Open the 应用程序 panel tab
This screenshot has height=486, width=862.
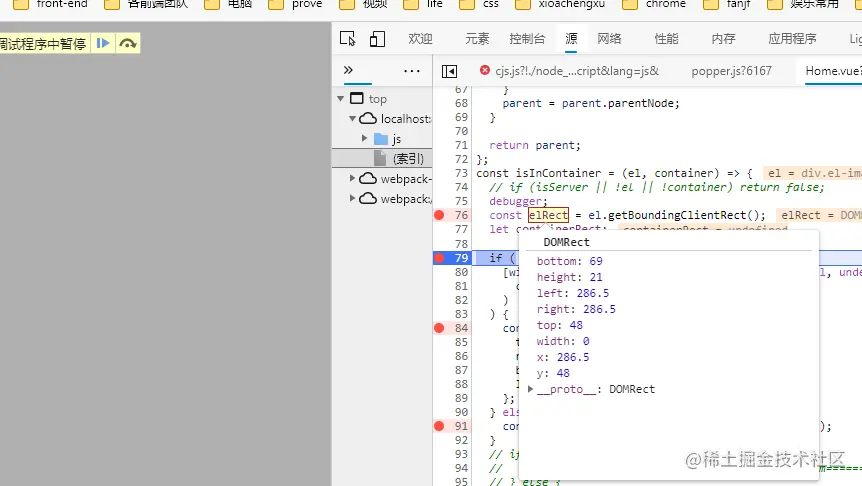pos(792,38)
